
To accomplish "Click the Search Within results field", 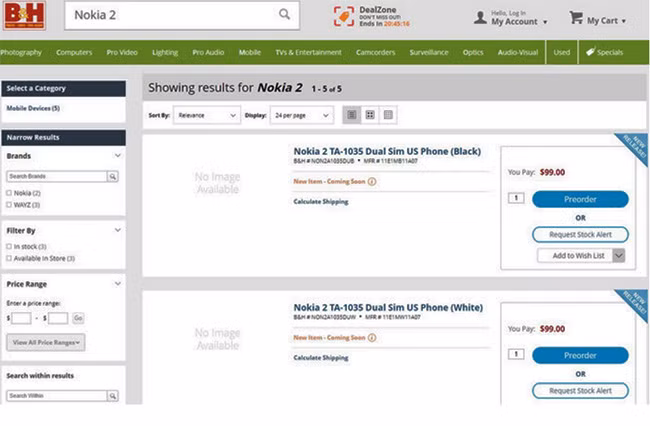I will tap(57, 396).
